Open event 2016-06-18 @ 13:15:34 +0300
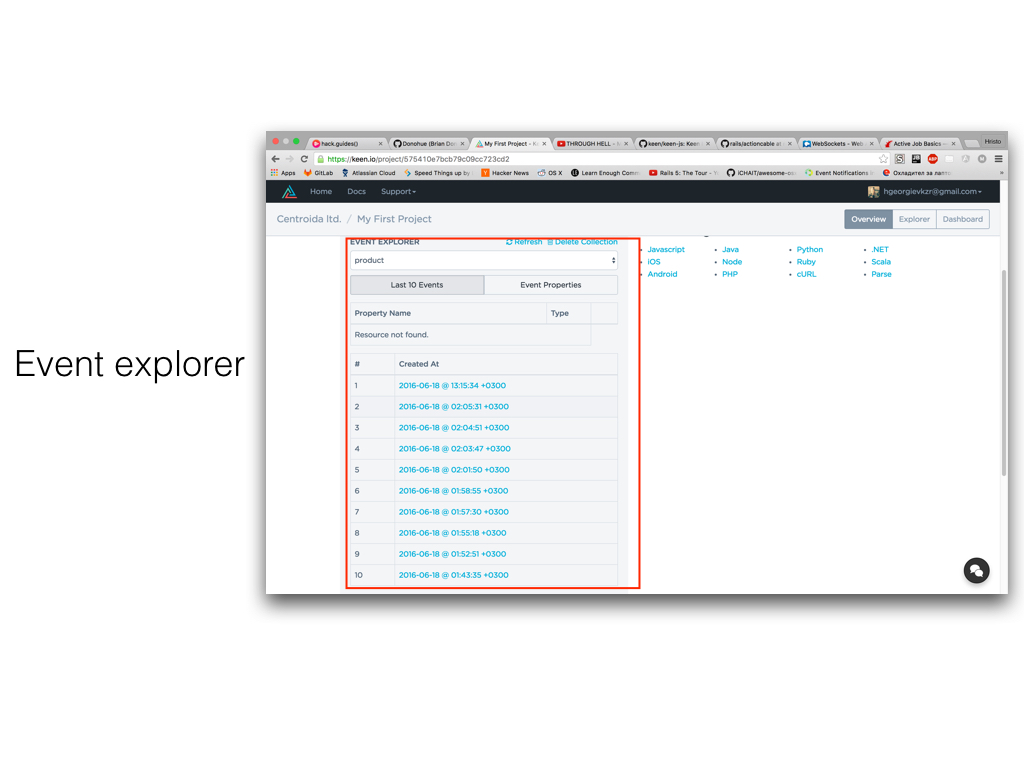The height and width of the screenshot is (768, 1024). point(452,385)
